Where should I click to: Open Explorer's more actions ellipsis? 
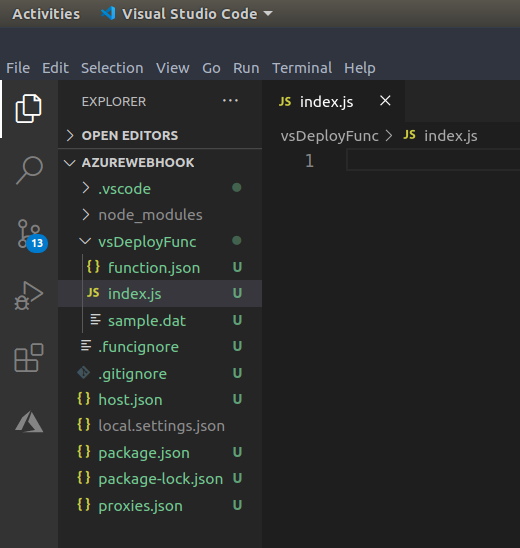(x=230, y=101)
